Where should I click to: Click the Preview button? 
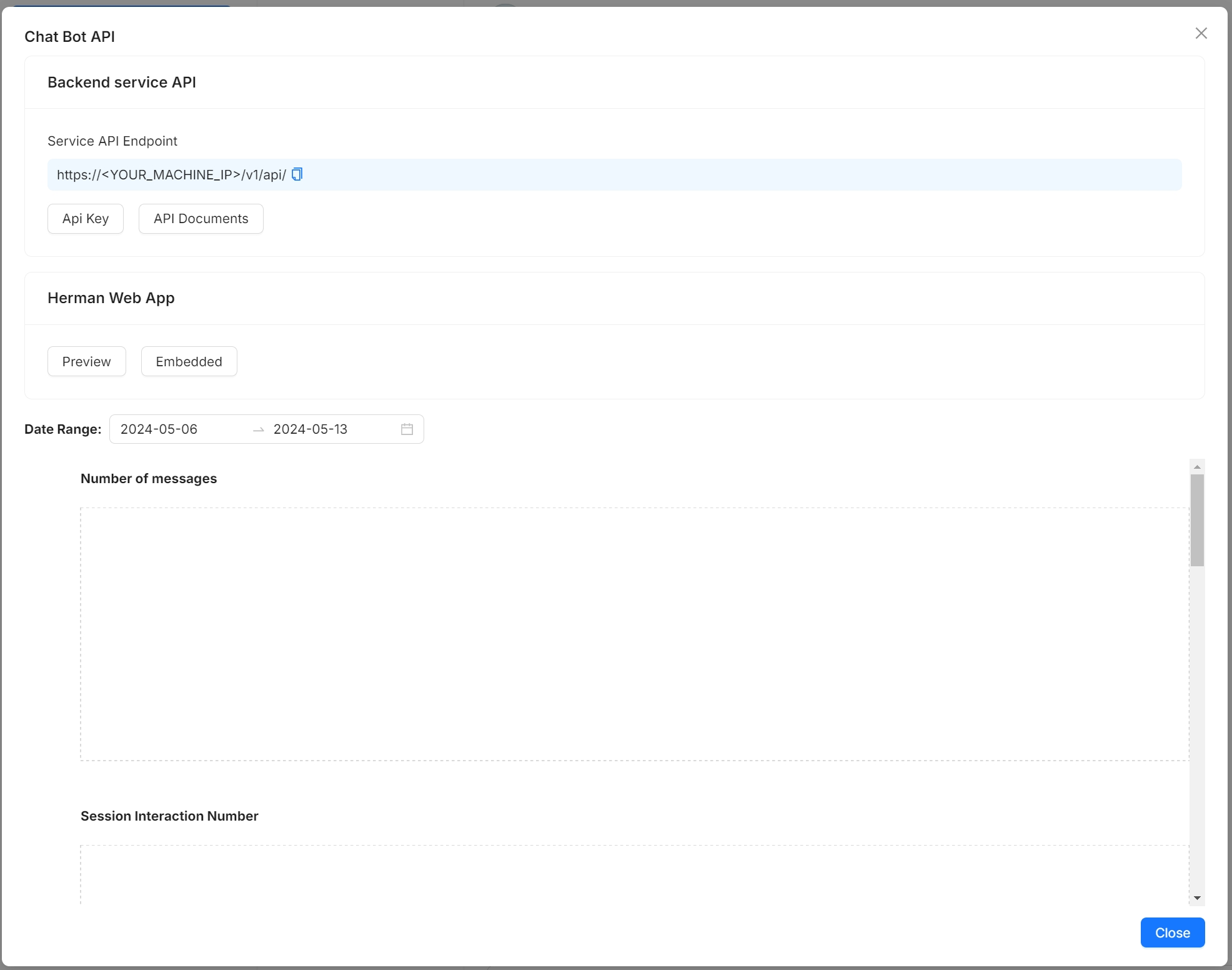pos(87,362)
